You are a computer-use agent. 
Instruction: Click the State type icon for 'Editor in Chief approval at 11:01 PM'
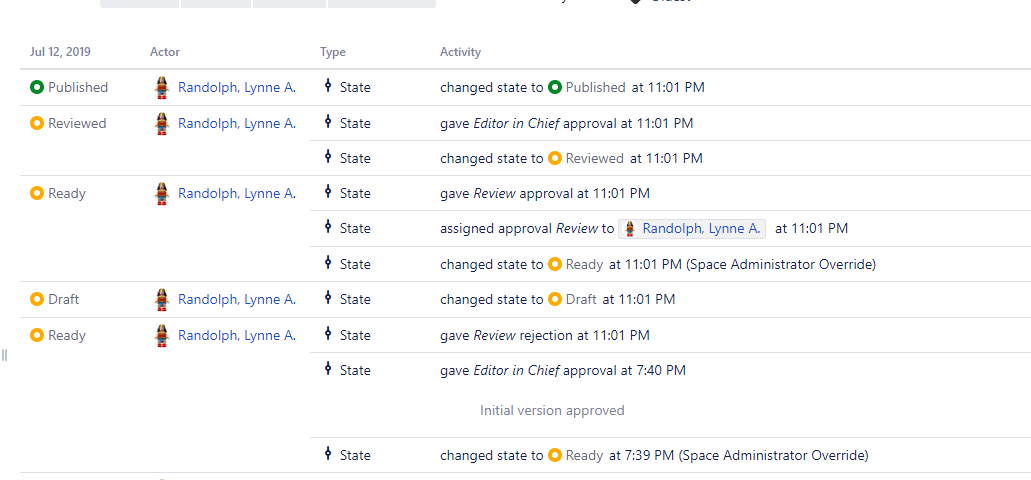tap(328, 122)
